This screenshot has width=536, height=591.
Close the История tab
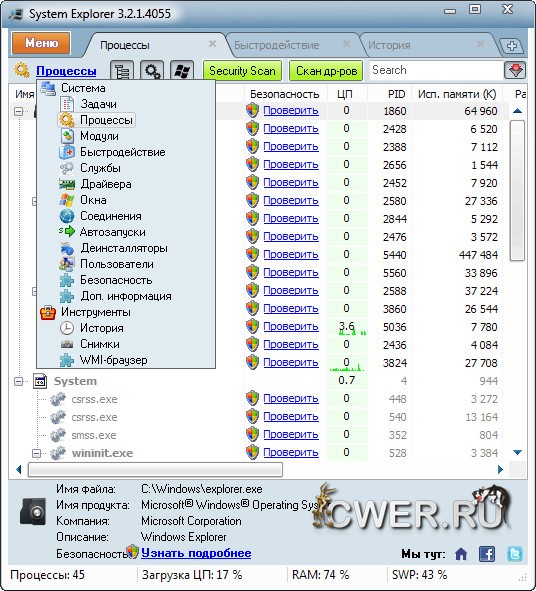(x=480, y=44)
